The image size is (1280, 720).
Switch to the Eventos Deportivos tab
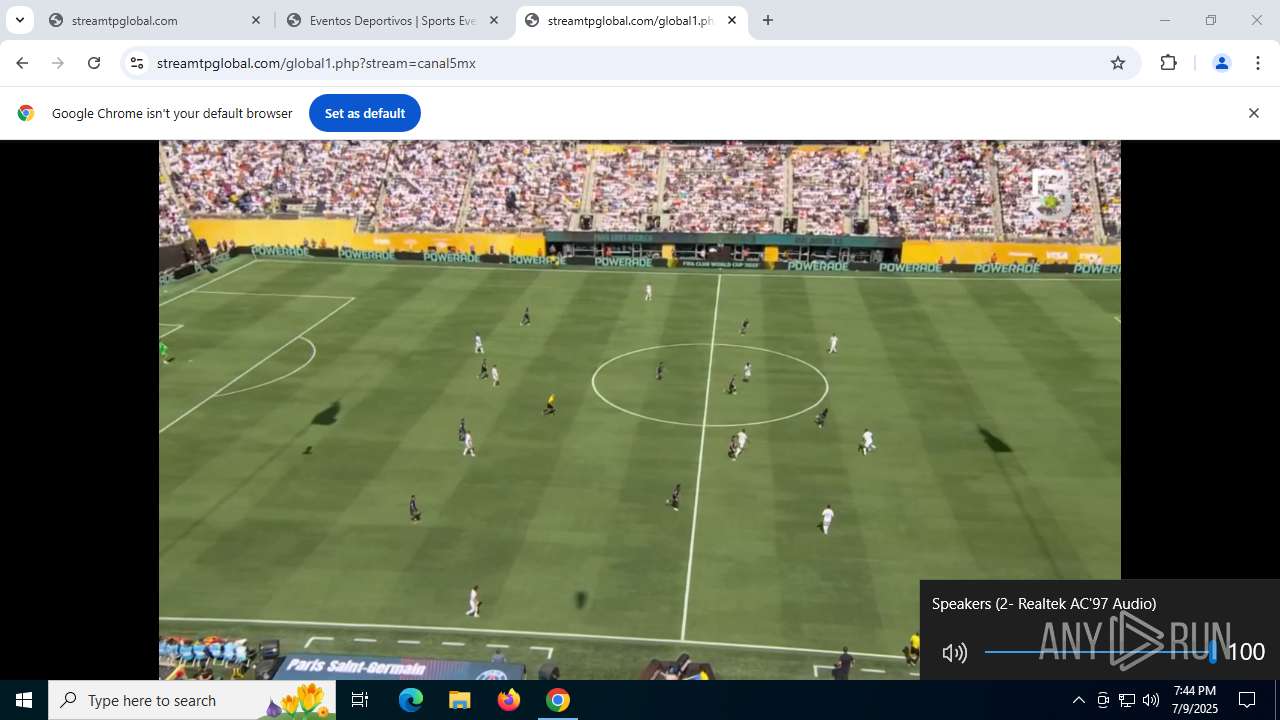393,20
